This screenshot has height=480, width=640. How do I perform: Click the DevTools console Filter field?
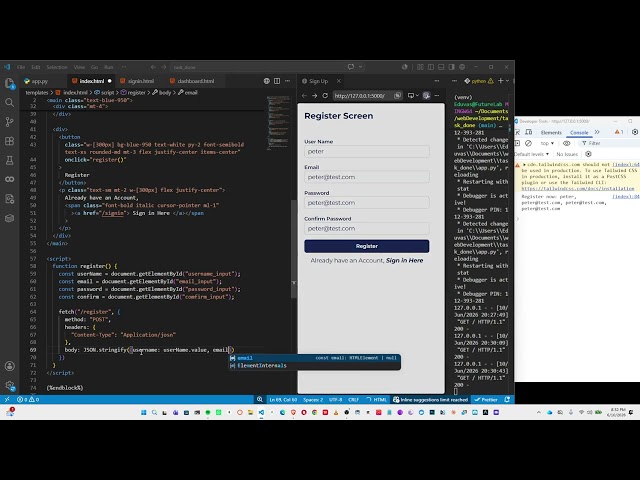(608, 143)
